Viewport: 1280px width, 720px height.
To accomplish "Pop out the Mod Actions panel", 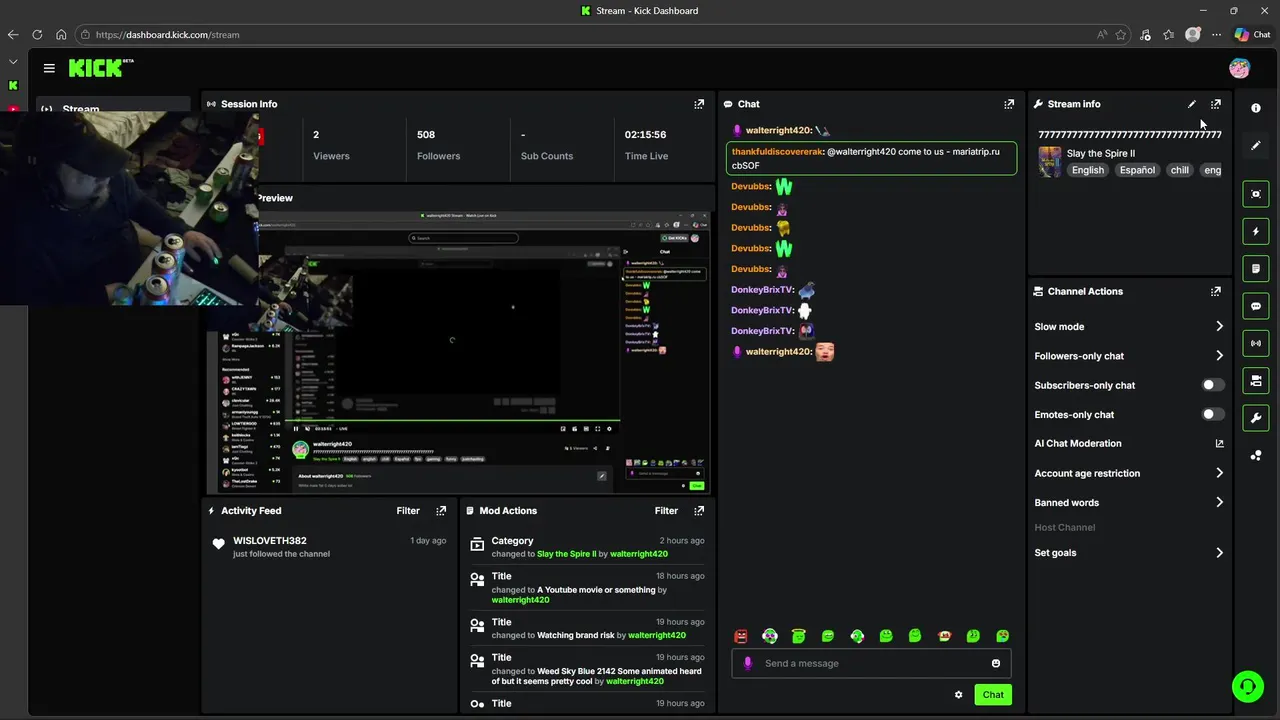I will (x=699, y=511).
